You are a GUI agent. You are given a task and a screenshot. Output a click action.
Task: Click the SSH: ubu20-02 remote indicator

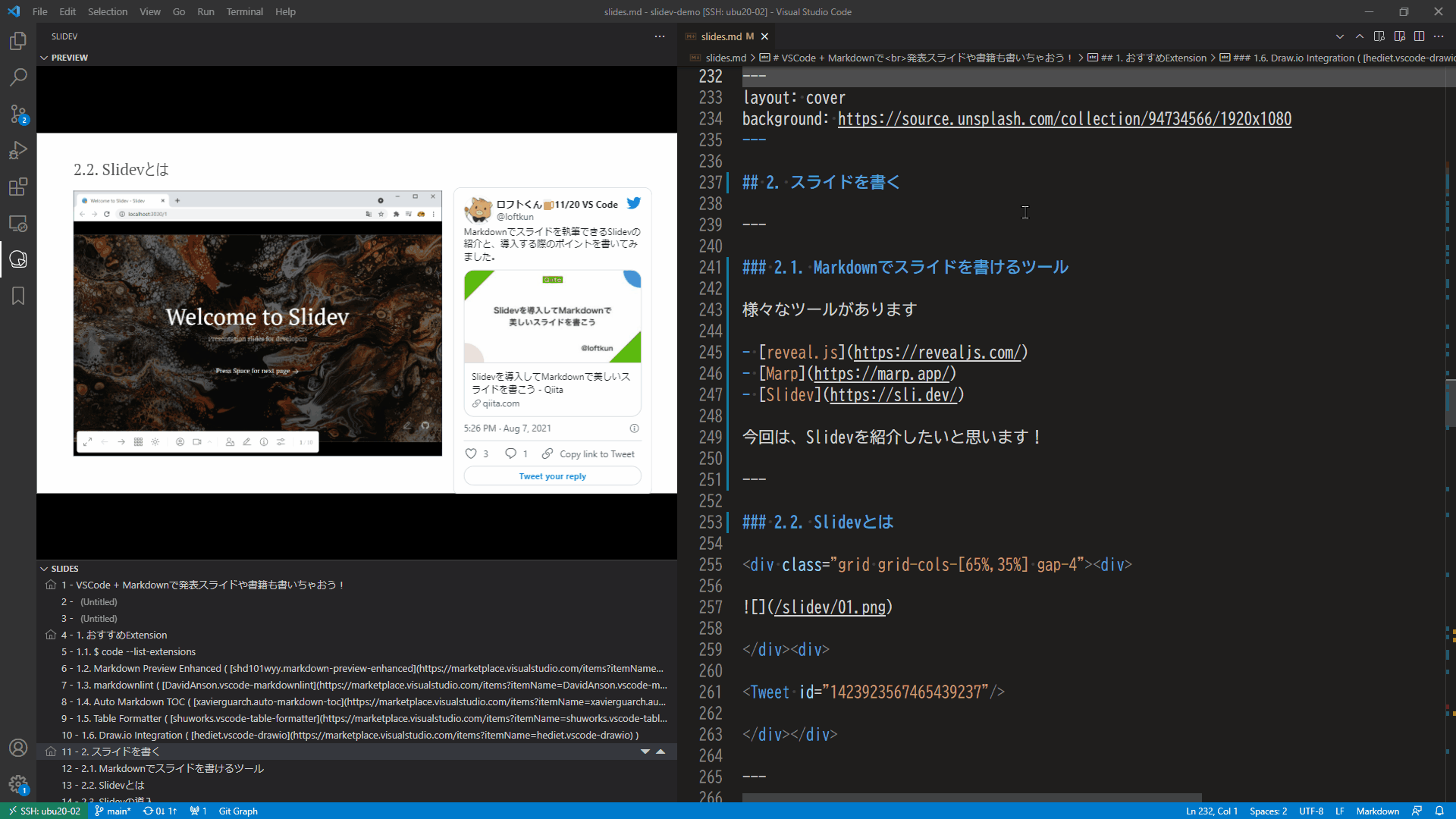tap(44, 811)
